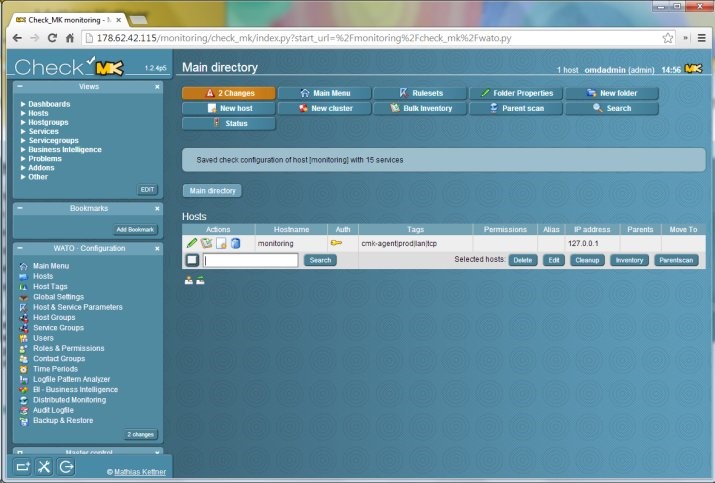Expand the Business Intelligence views group
Screen dimensions: 715x483
(24, 149)
